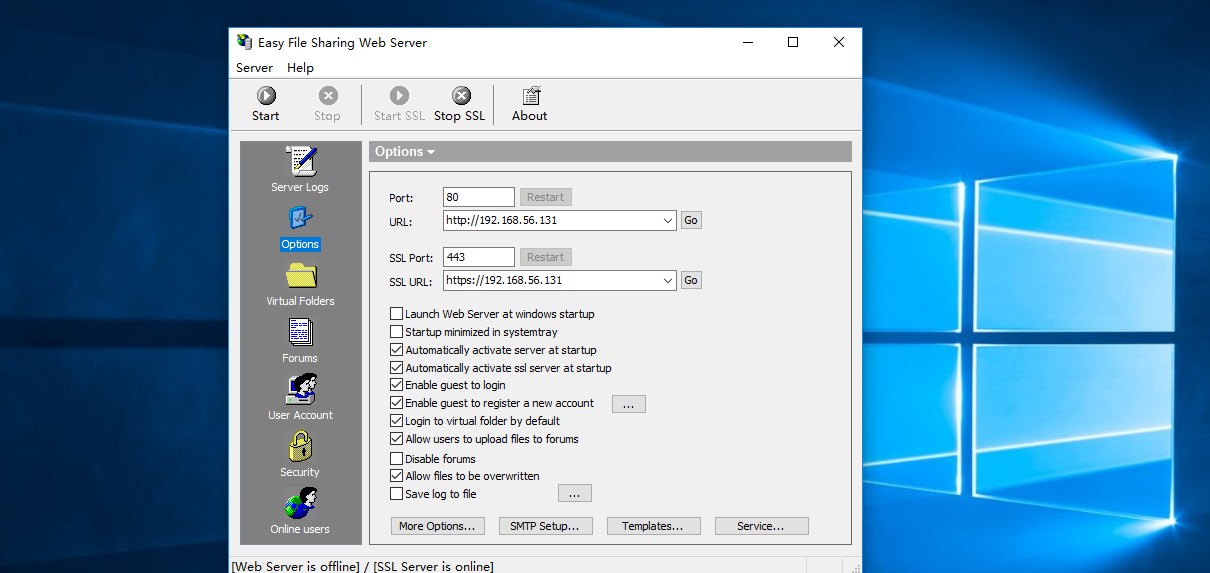
Task: Click into the SSL Port input field
Action: coord(478,257)
